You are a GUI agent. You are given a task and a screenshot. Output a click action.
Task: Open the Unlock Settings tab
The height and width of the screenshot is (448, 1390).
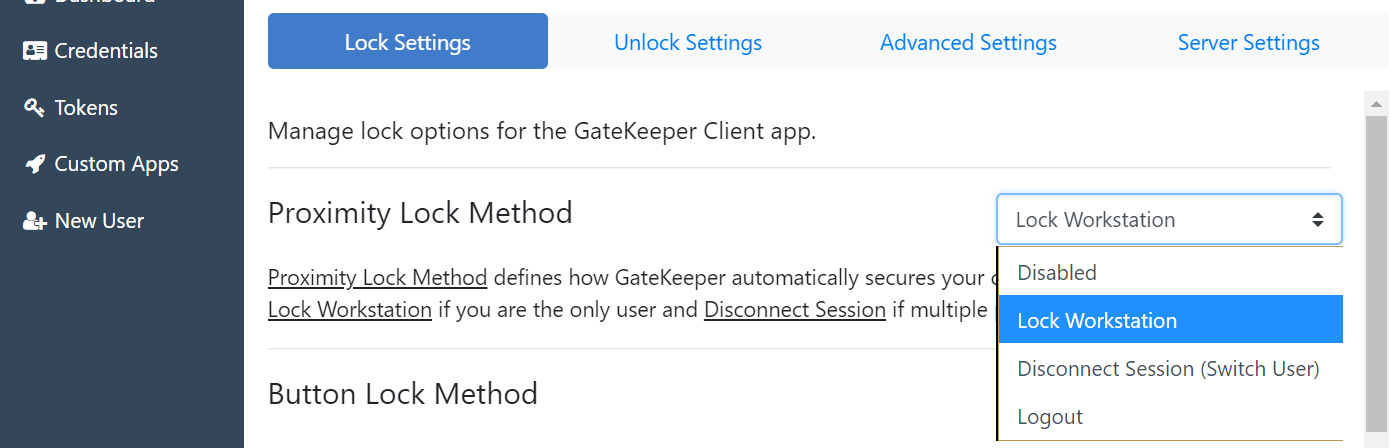click(688, 42)
